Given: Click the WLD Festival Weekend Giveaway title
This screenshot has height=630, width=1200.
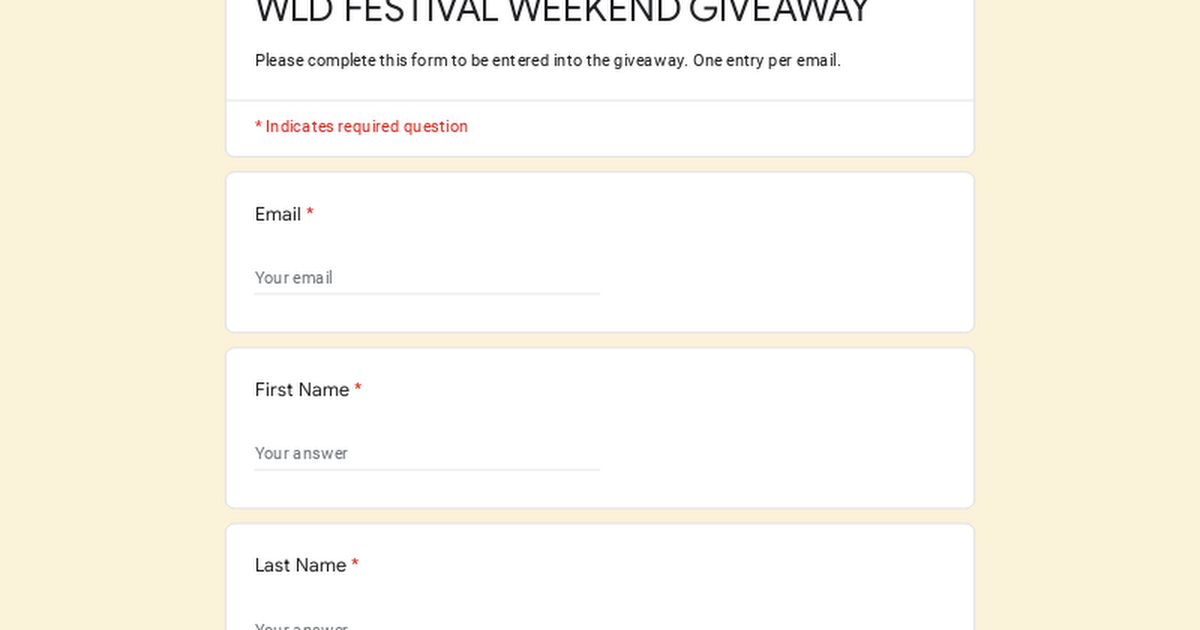Looking at the screenshot, I should coord(563,12).
